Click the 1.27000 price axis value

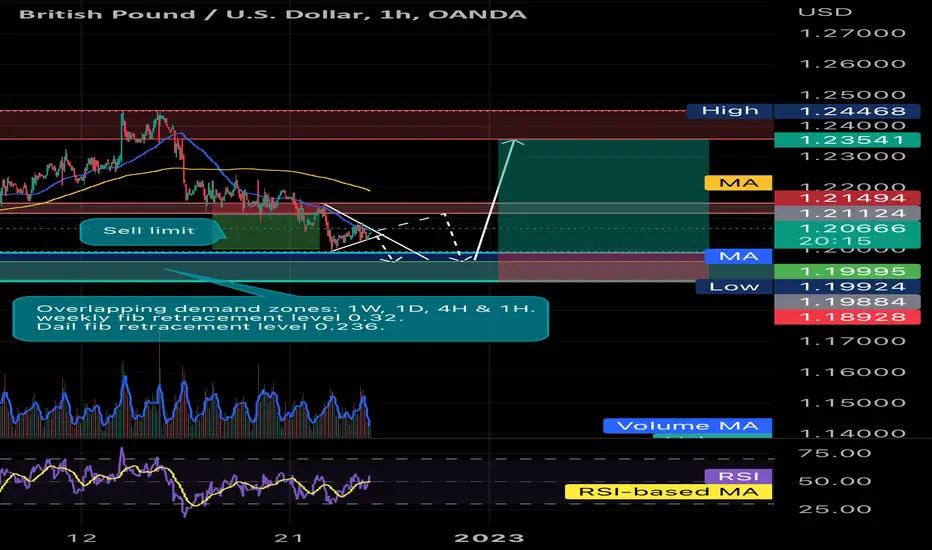click(853, 33)
